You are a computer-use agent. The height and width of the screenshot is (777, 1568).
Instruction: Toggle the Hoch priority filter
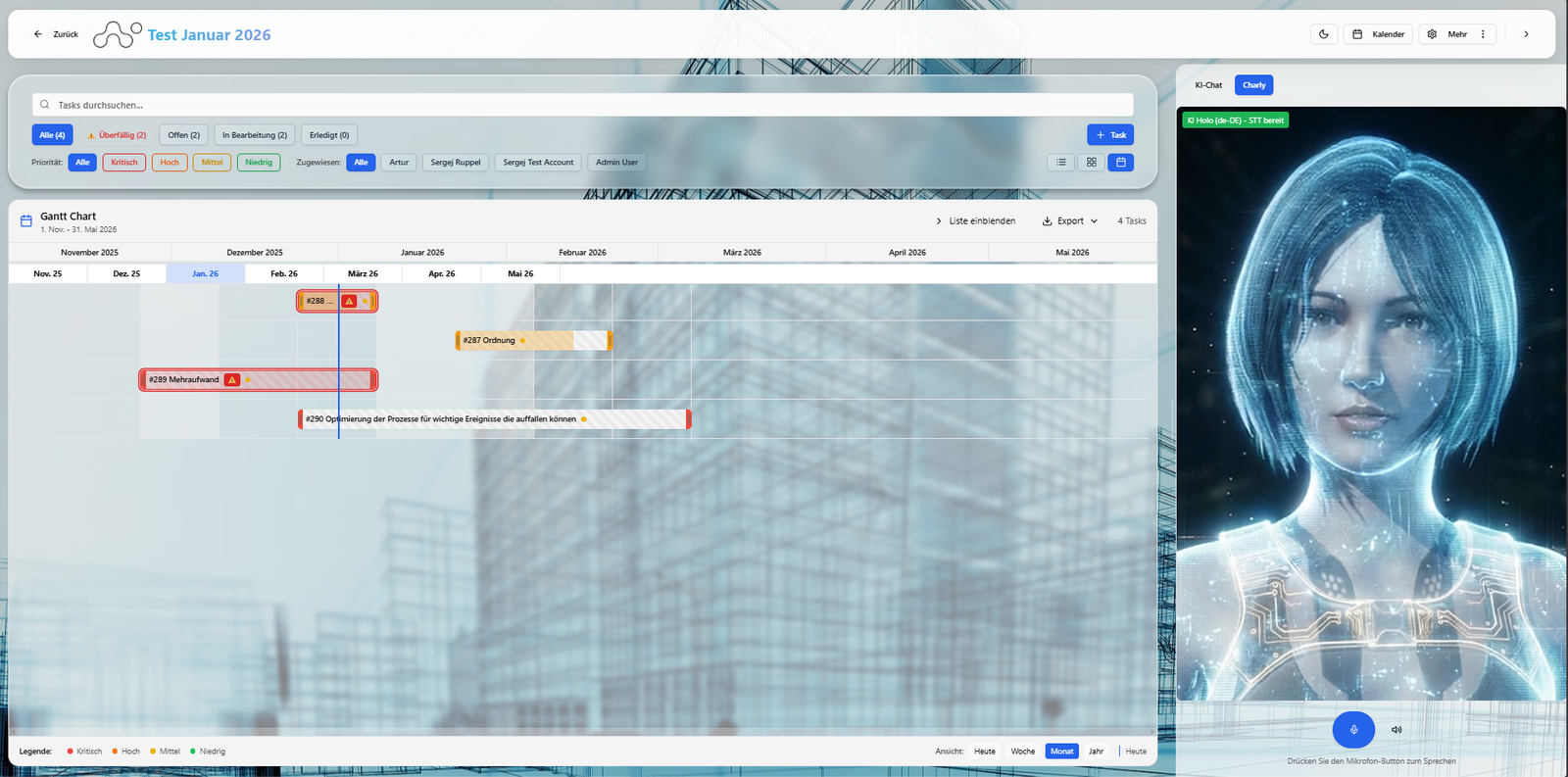(x=170, y=163)
